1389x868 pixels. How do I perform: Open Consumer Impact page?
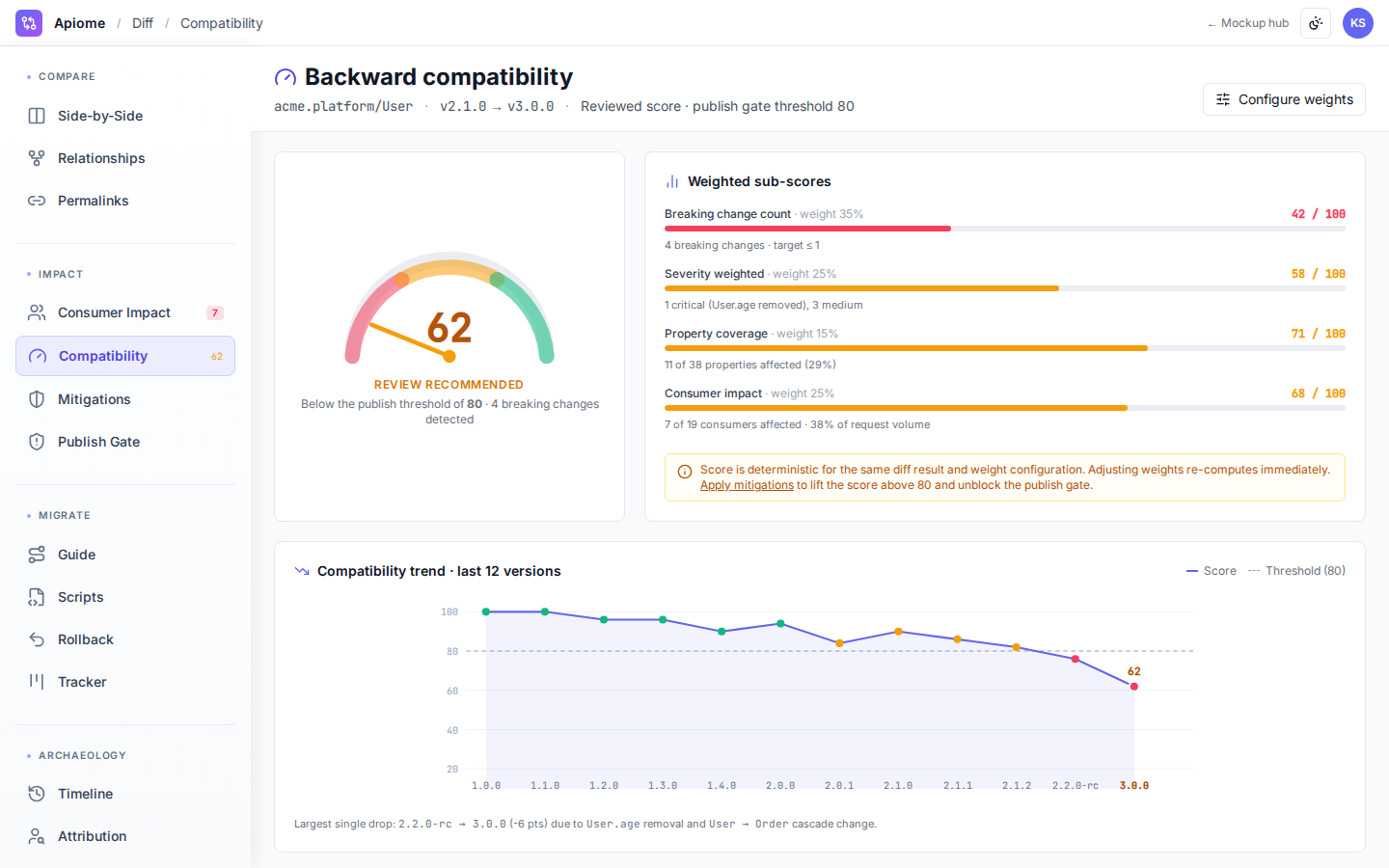125,312
